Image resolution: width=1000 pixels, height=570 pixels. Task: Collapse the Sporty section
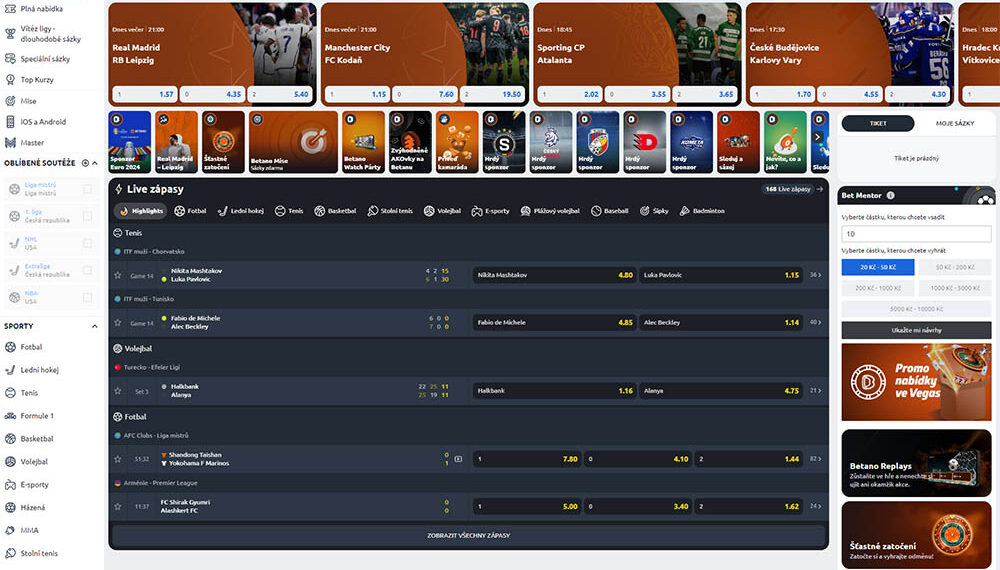tap(94, 326)
